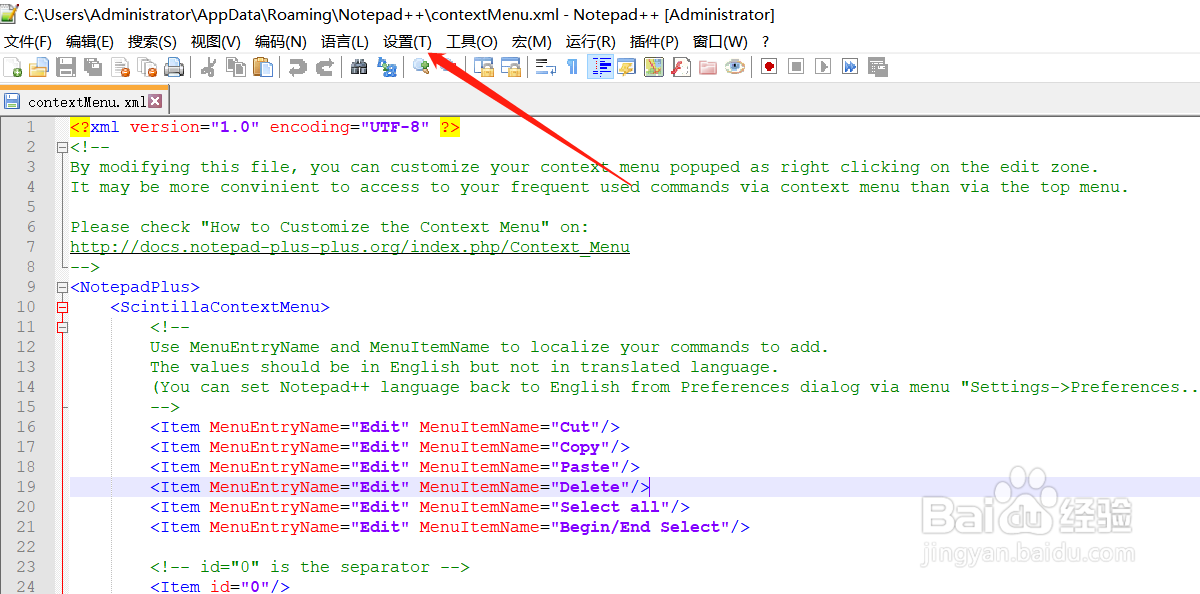Open the 宏(M) menu
The image size is (1200, 594).
(x=531, y=42)
